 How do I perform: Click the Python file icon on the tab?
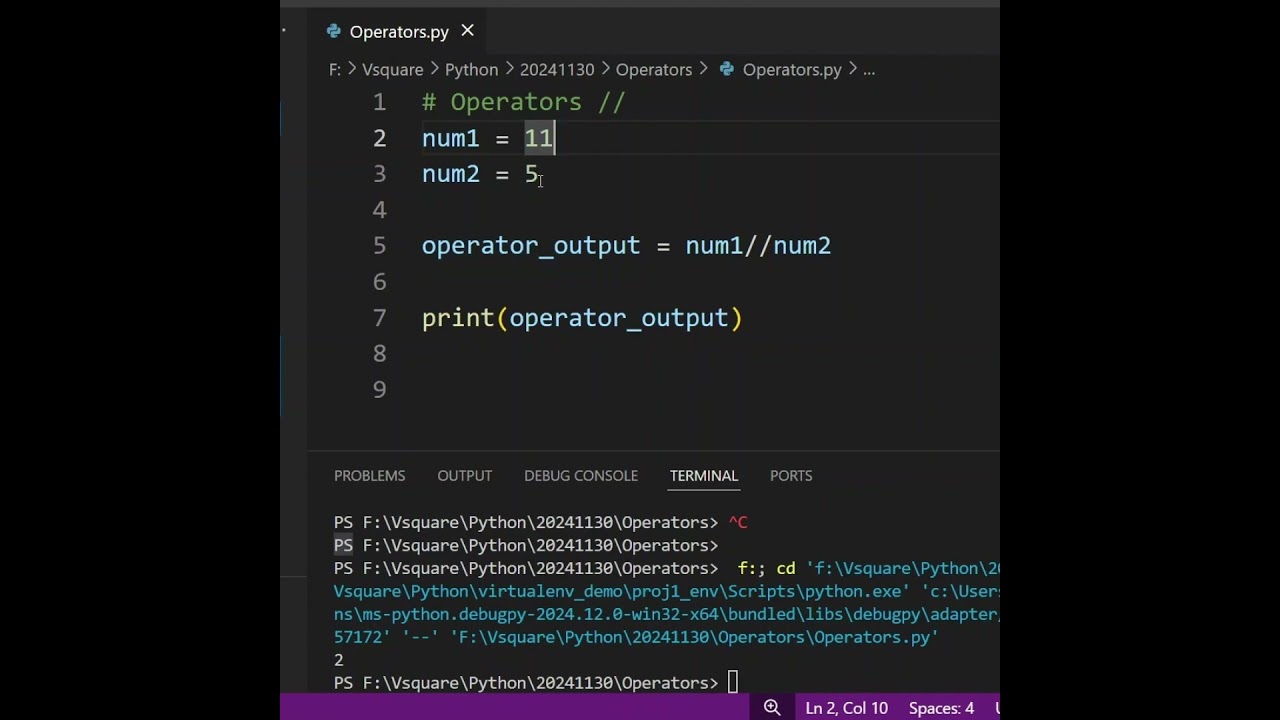tap(334, 31)
